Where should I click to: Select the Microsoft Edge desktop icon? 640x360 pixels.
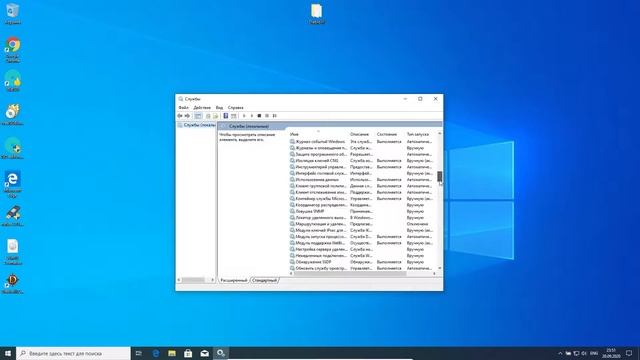click(13, 184)
